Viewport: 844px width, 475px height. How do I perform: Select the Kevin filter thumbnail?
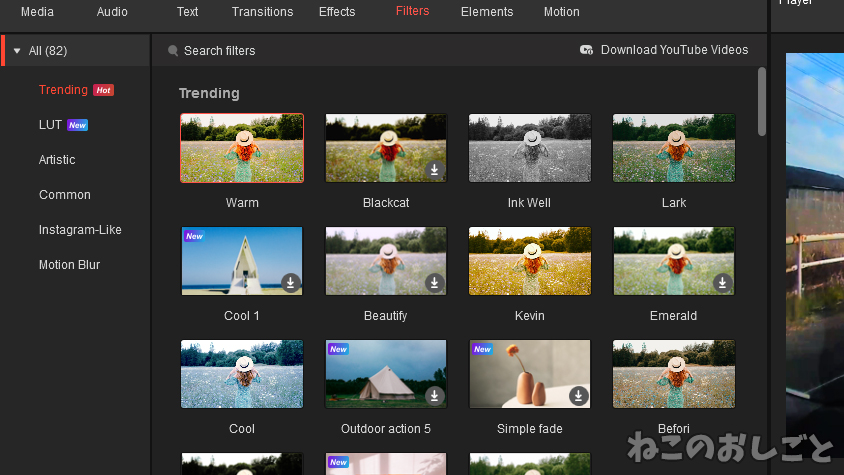(530, 261)
